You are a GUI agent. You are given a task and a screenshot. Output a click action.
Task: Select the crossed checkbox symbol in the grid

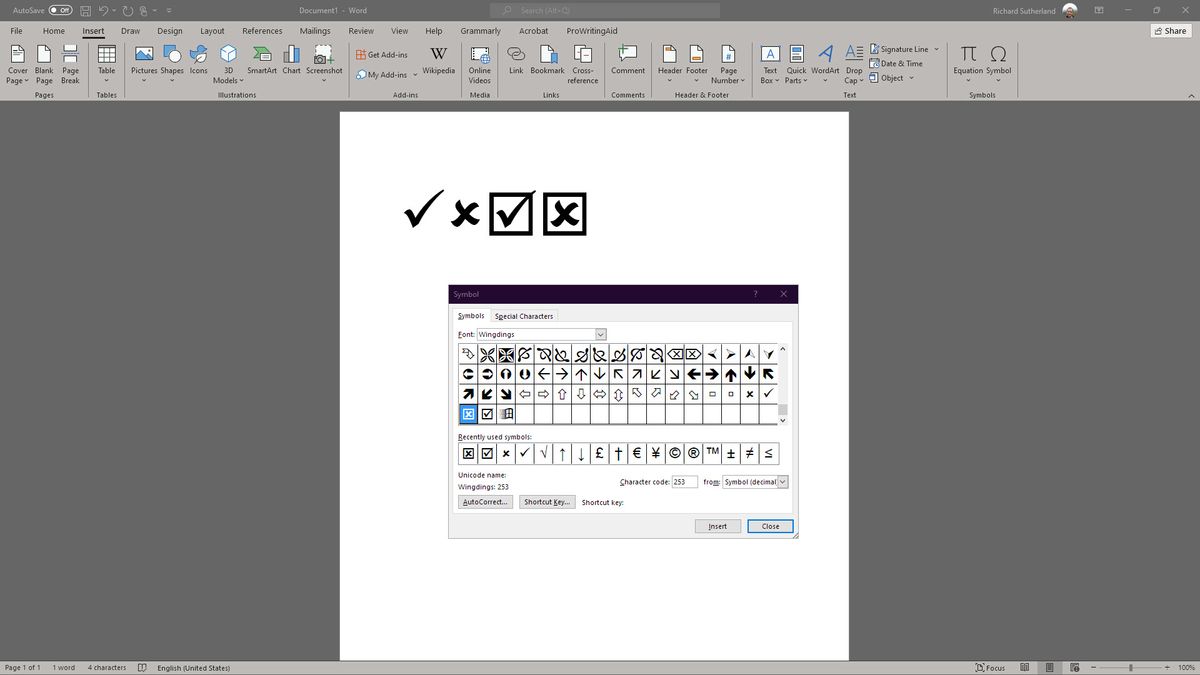pyautogui.click(x=467, y=413)
